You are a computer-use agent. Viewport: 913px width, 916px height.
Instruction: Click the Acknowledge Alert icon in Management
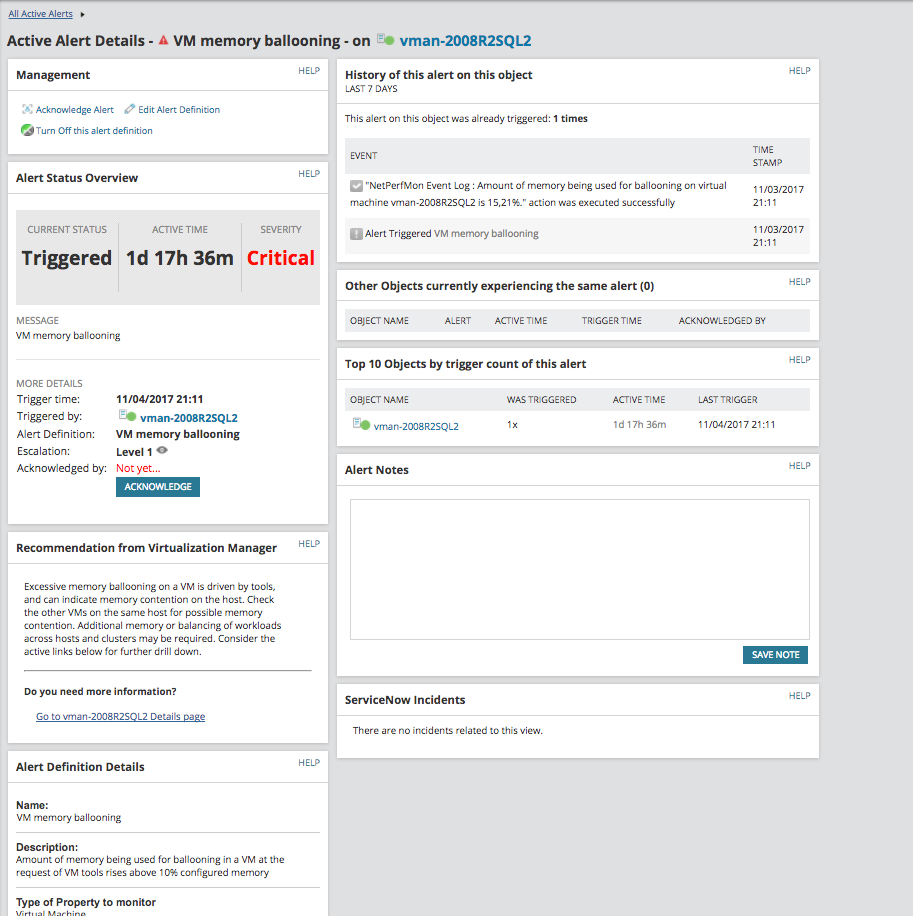coord(27,109)
